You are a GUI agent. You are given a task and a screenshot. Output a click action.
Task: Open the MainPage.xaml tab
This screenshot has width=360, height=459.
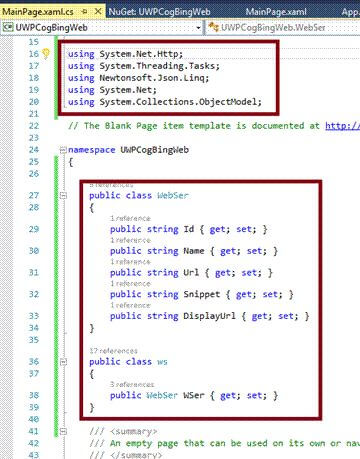pos(276,12)
